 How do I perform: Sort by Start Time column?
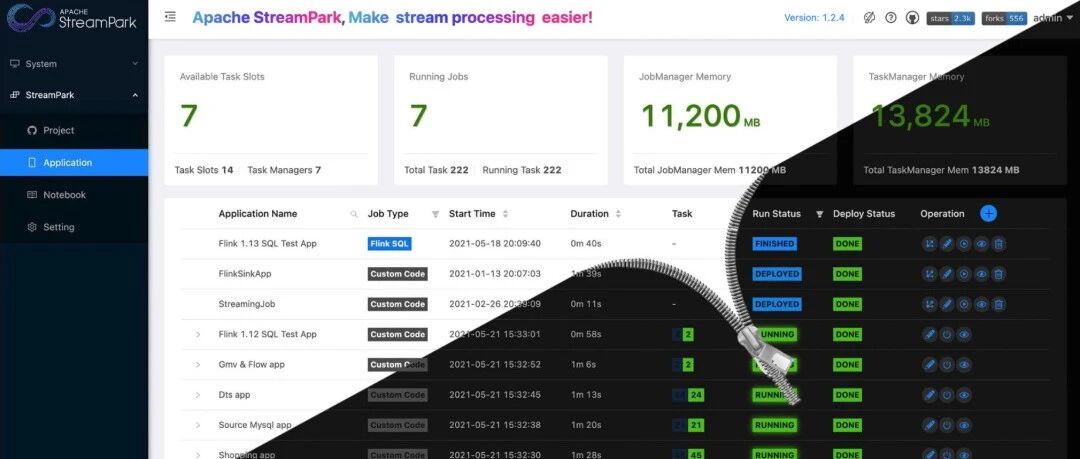pyautogui.click(x=506, y=214)
